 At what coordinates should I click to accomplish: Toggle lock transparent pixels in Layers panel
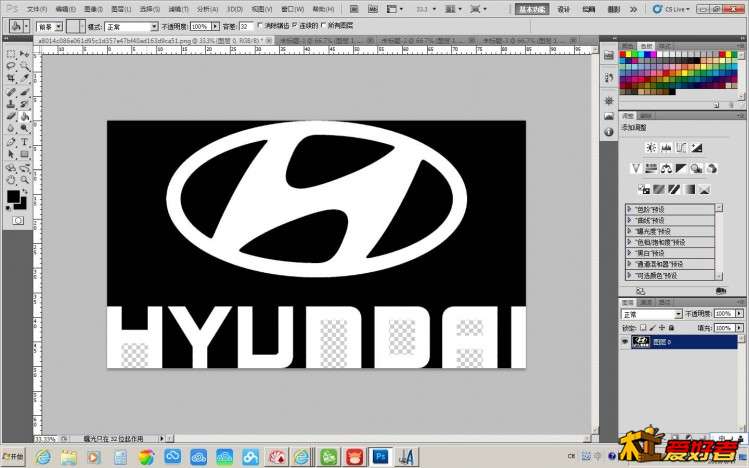643,328
